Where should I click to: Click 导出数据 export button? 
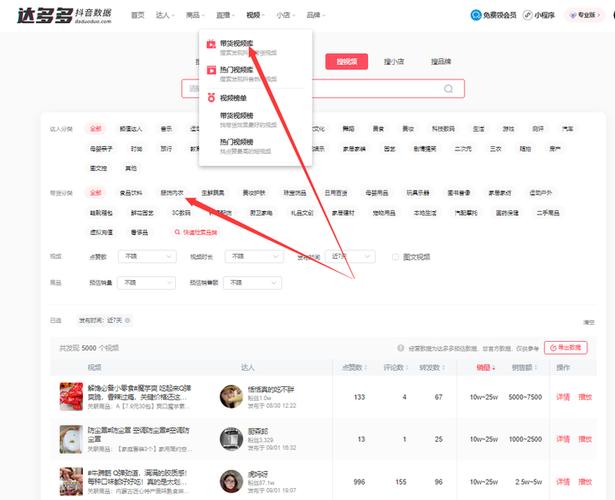[x=566, y=348]
